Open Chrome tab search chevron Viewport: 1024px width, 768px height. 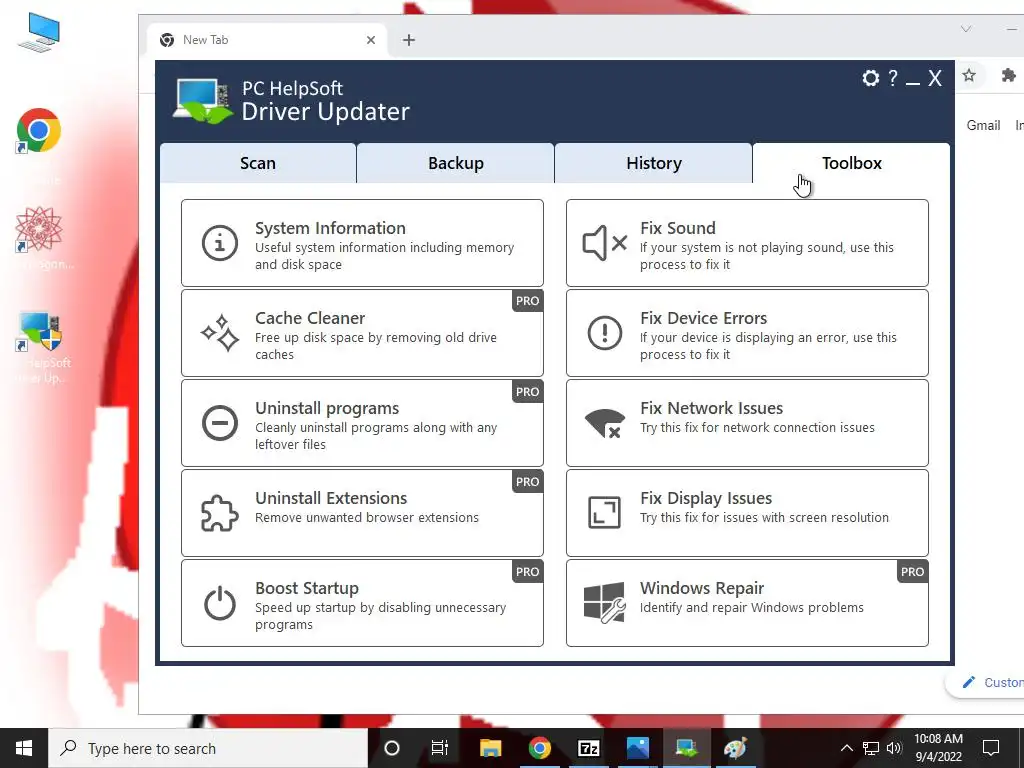coord(966,29)
